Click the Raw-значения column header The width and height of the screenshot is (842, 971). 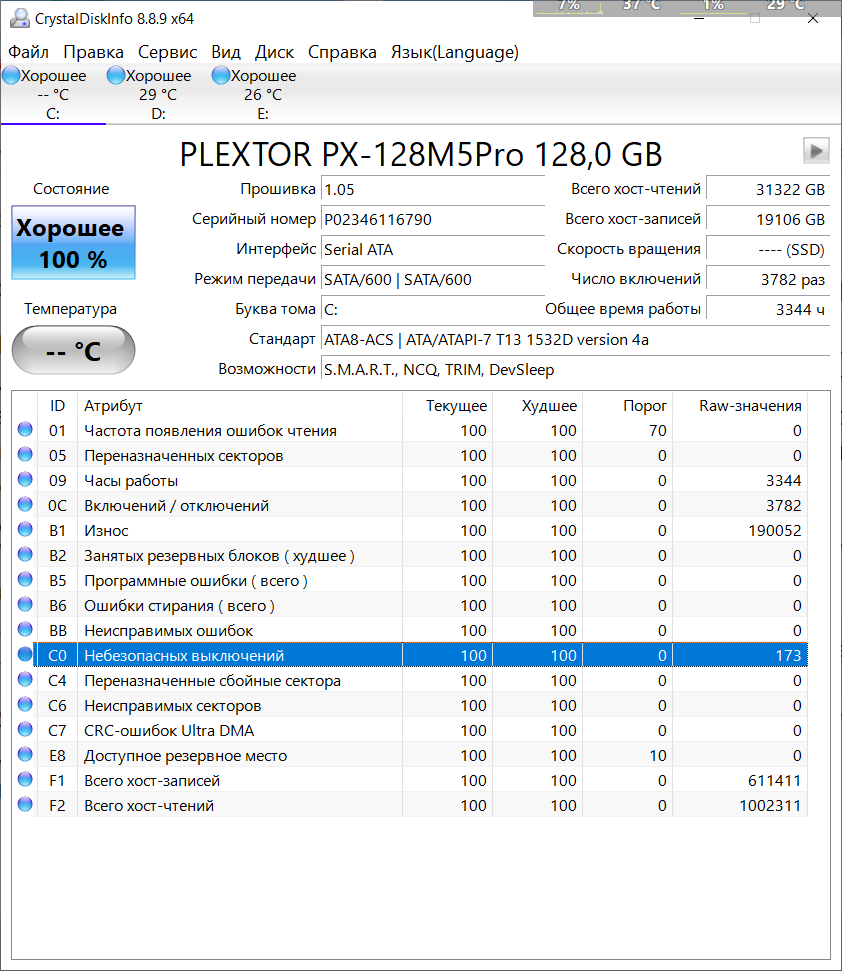coord(740,406)
